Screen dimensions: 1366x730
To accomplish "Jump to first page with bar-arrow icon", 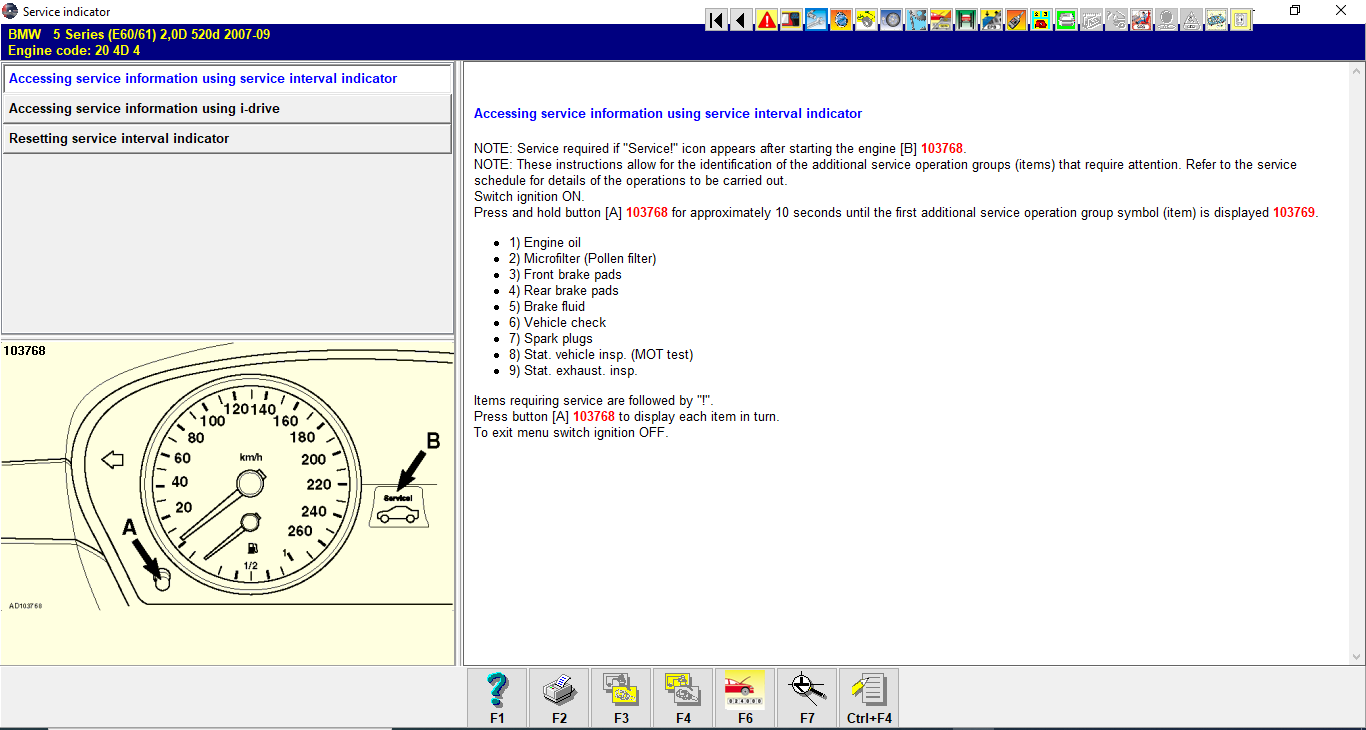I will pos(716,19).
